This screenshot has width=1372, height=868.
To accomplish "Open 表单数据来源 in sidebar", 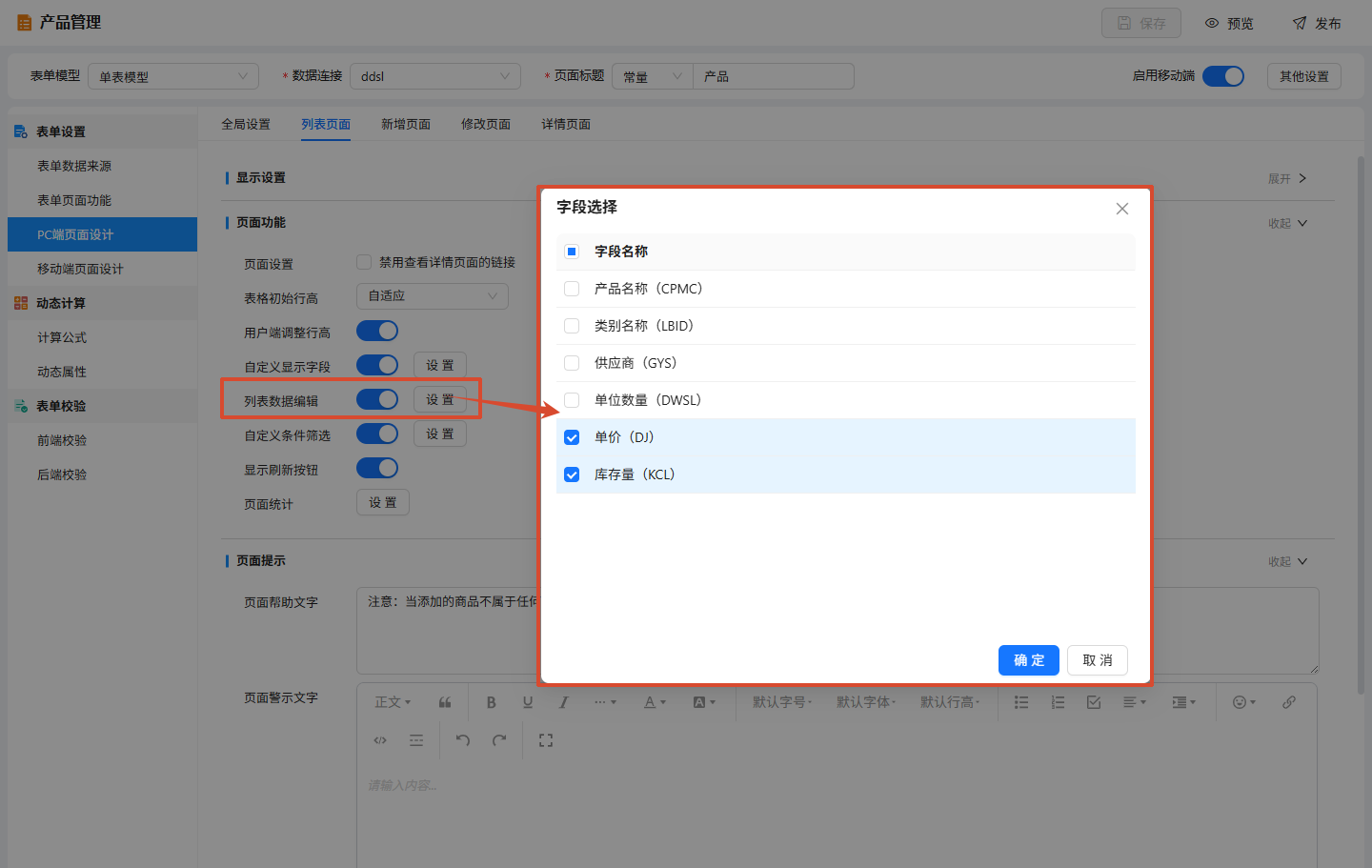I will pyautogui.click(x=103, y=166).
